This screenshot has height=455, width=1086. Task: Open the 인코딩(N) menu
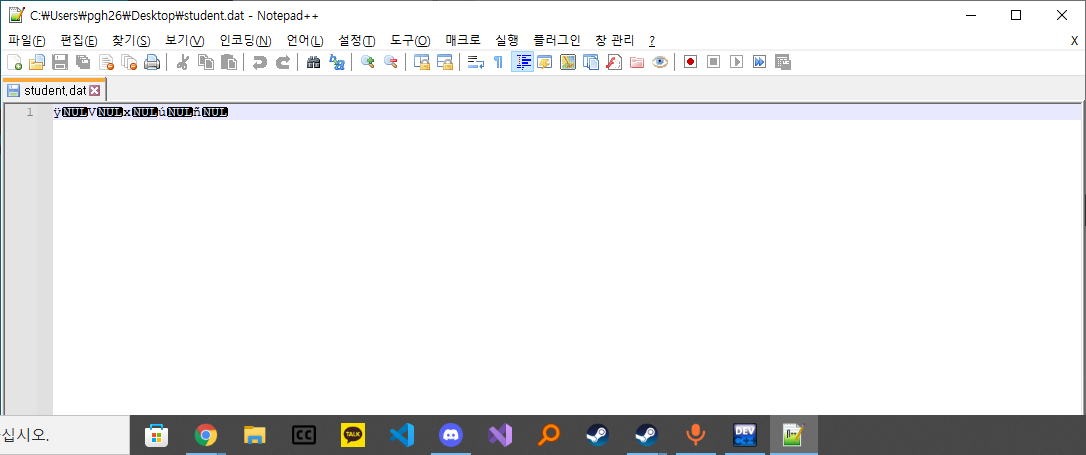pyautogui.click(x=245, y=40)
